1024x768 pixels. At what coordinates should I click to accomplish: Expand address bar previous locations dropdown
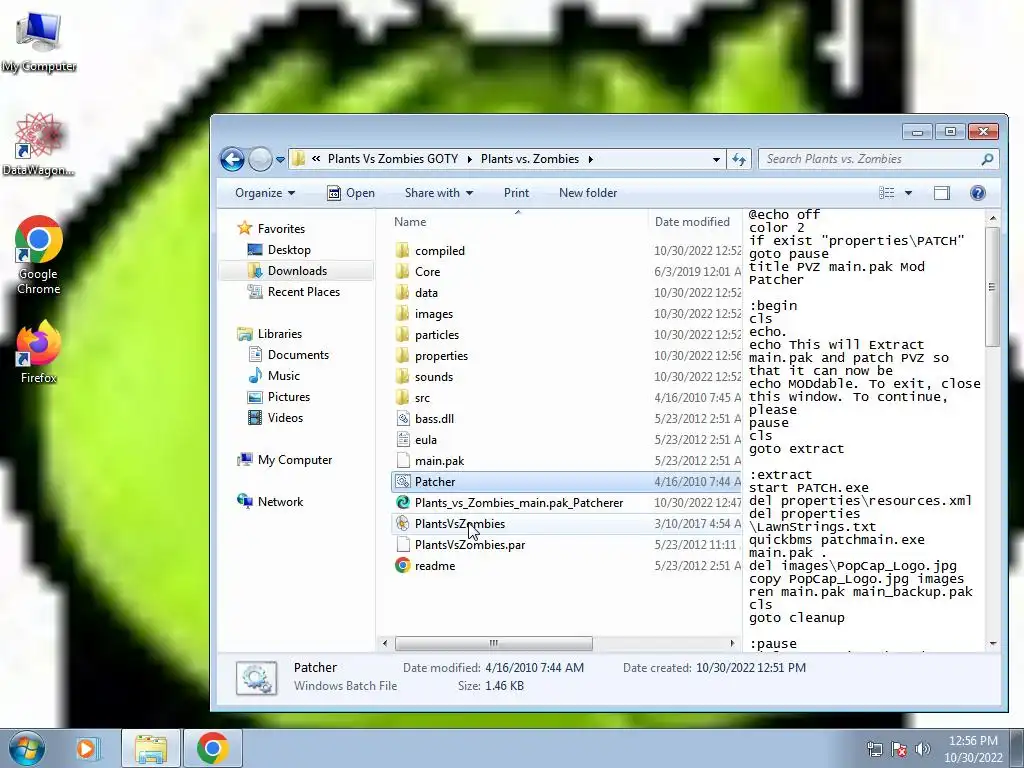(x=716, y=159)
